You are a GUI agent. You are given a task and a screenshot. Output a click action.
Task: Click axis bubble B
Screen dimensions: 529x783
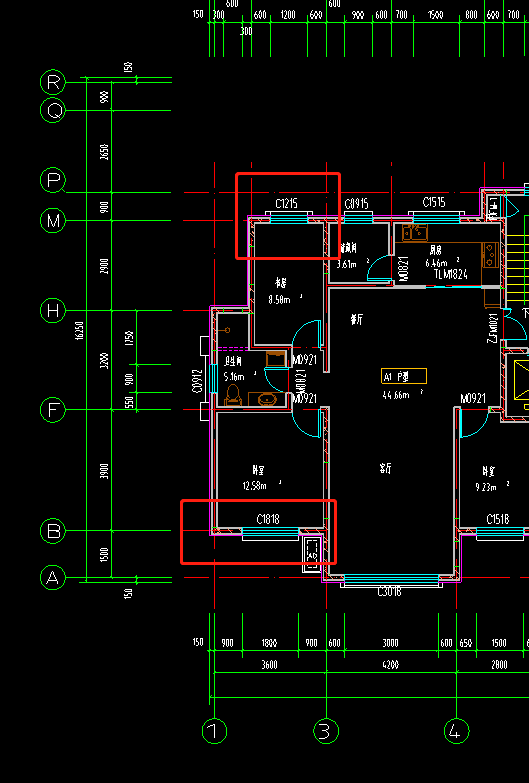[x=53, y=531]
